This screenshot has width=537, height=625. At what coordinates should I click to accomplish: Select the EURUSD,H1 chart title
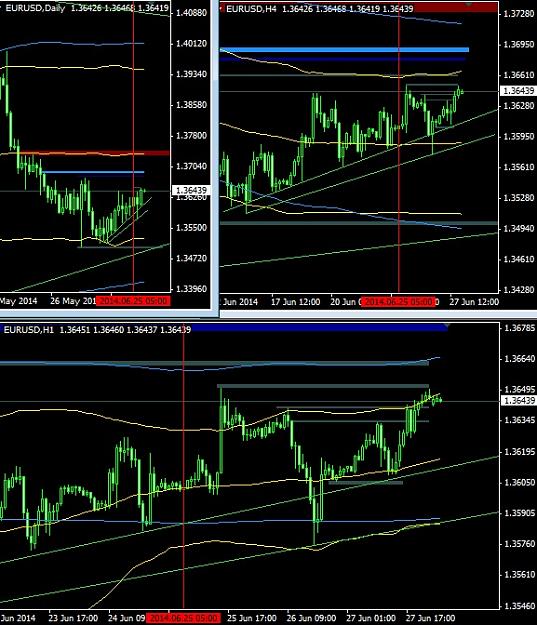click(29, 330)
